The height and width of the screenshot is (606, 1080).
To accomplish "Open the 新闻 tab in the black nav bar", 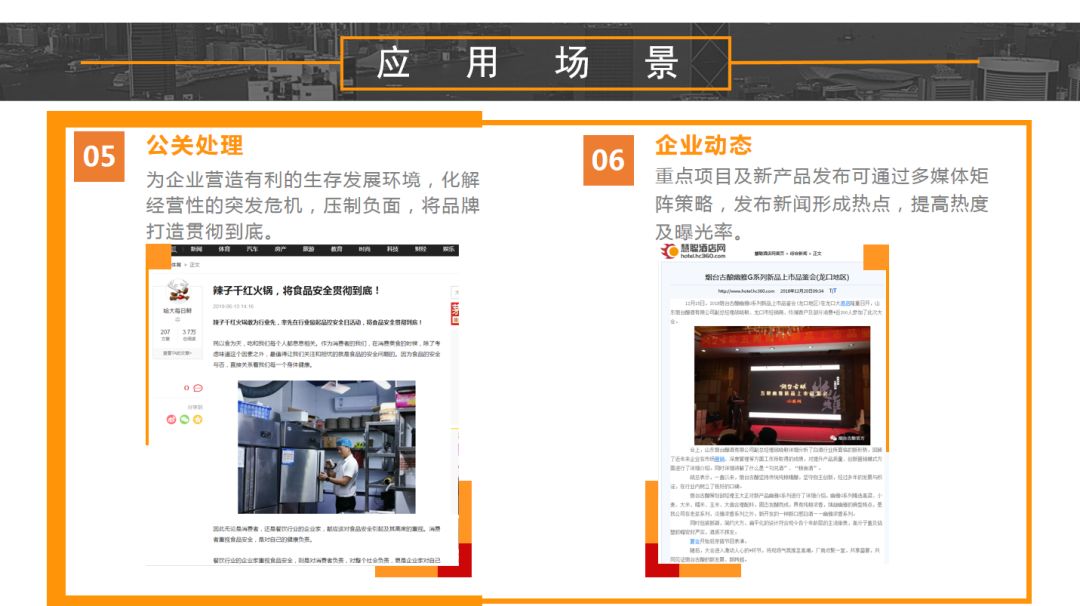I will click(x=196, y=249).
